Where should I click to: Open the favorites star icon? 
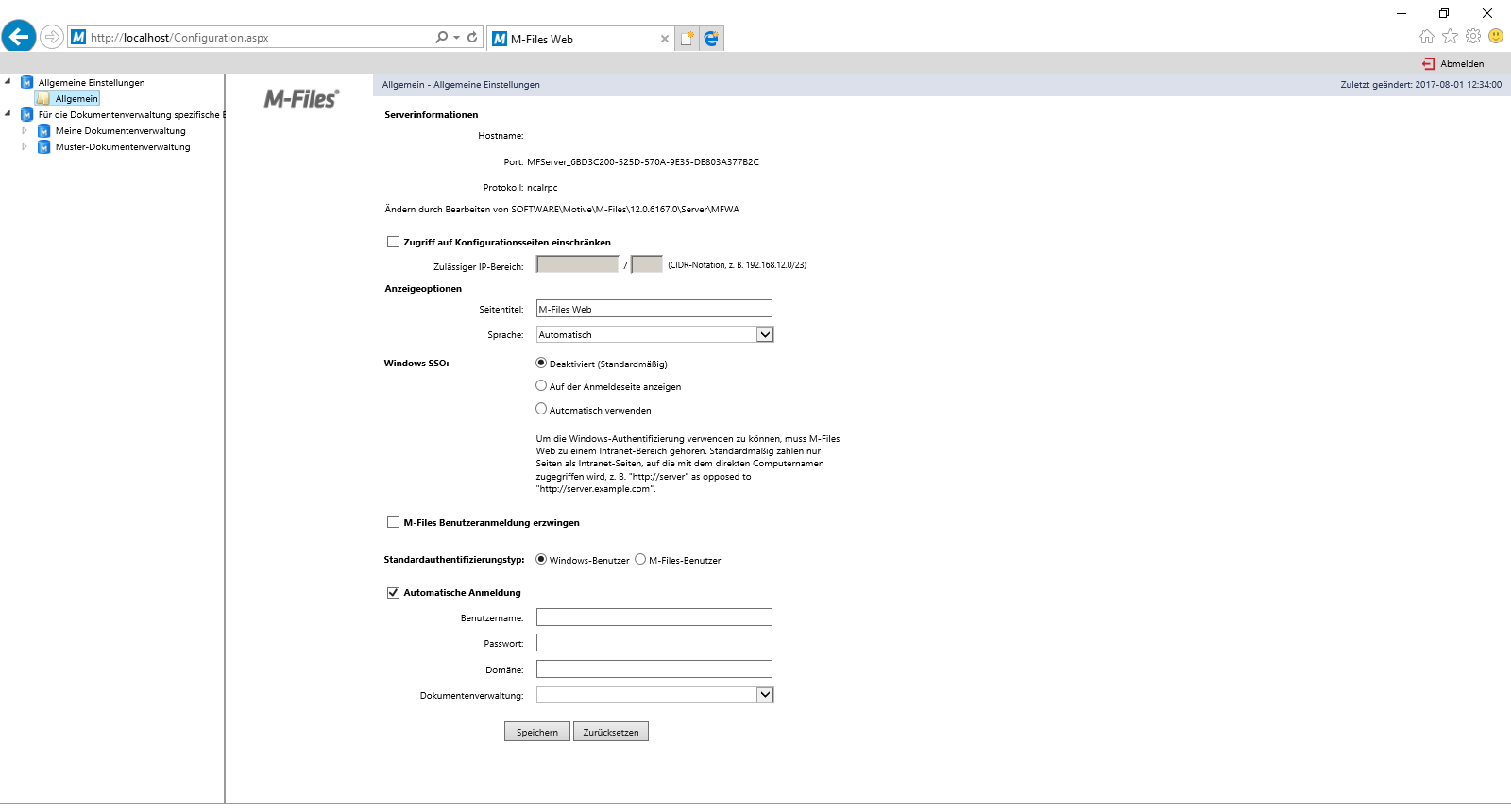pyautogui.click(x=1450, y=37)
